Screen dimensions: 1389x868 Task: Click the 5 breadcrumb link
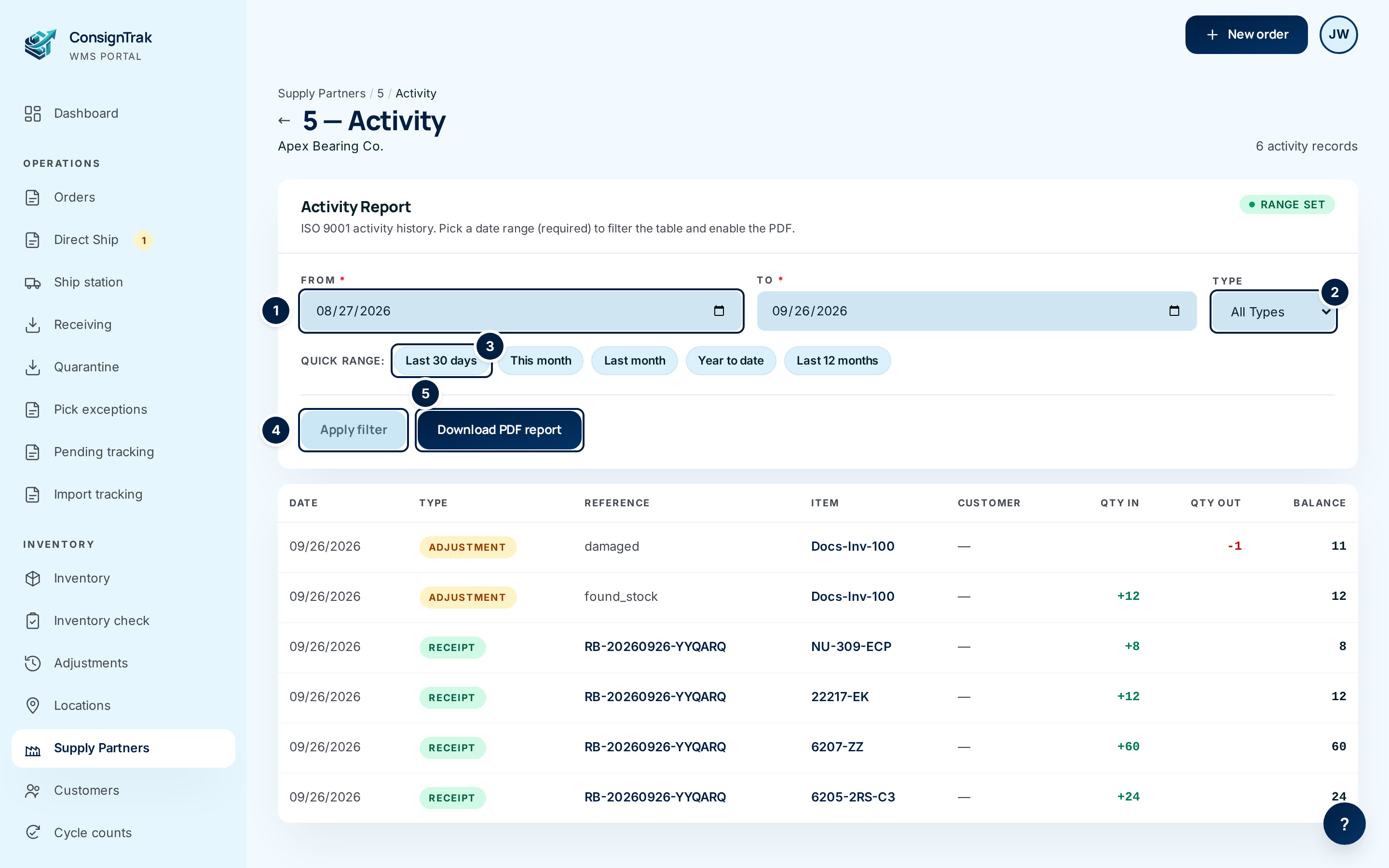click(x=381, y=94)
